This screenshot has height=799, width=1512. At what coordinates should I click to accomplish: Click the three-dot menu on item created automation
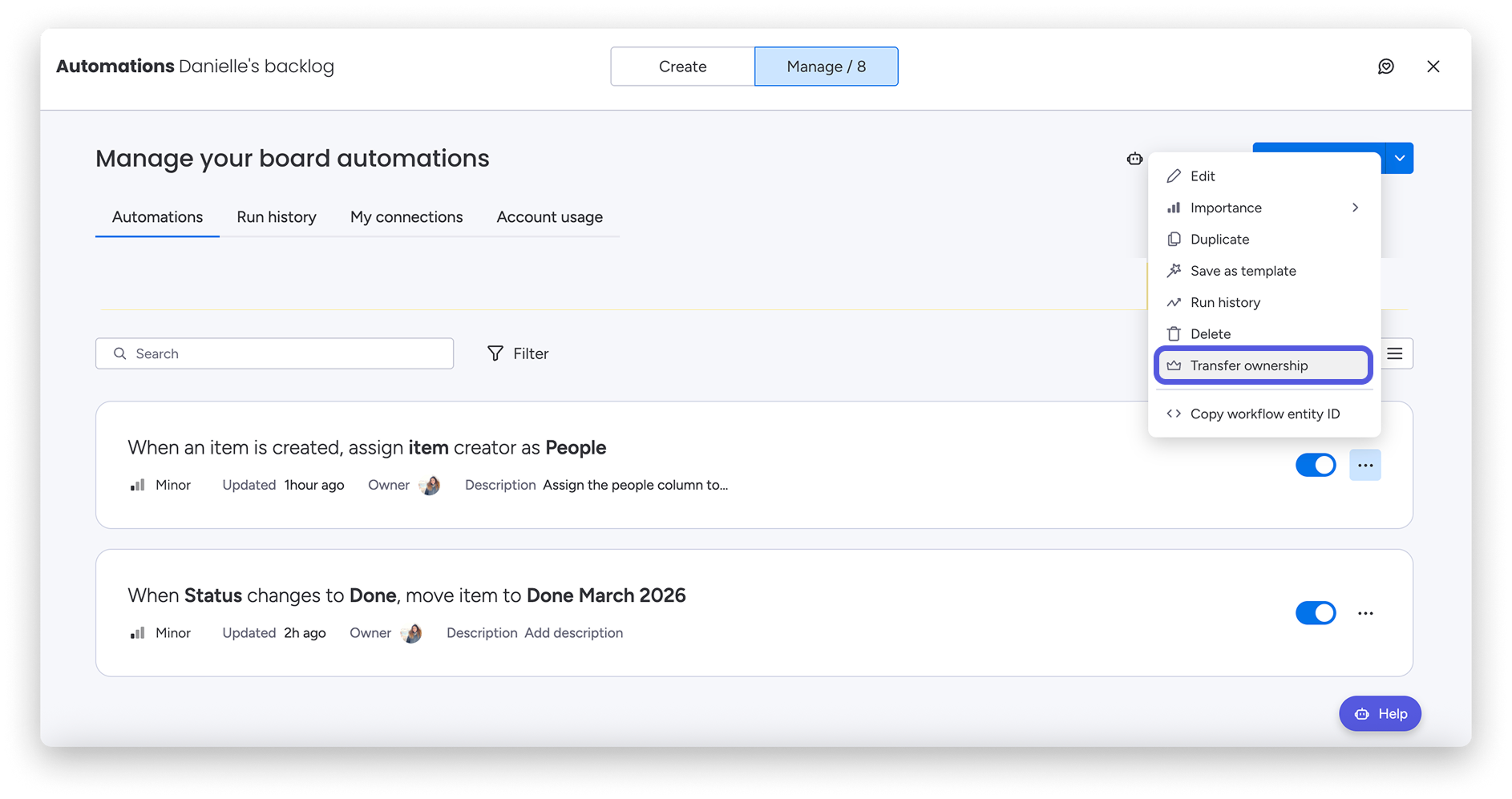coord(1364,466)
